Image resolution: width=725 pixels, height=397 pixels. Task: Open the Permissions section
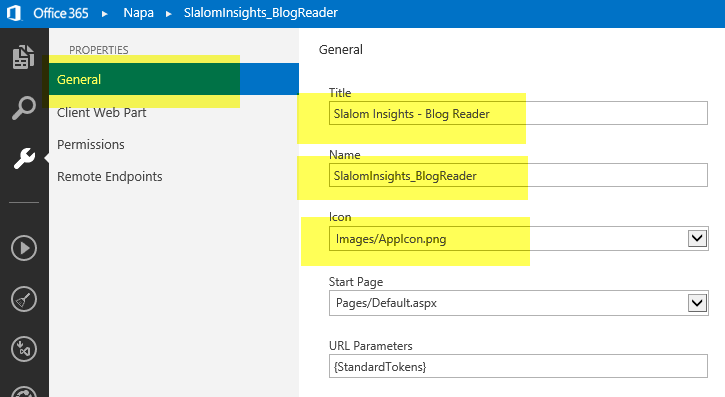[x=91, y=145]
